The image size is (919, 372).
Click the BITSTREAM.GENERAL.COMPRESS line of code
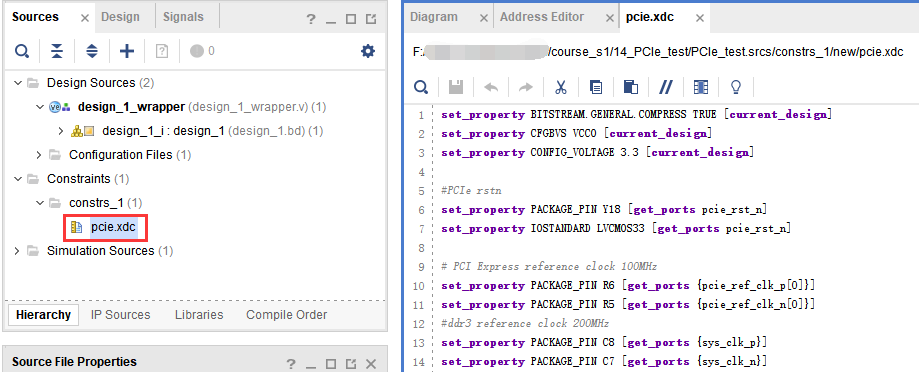click(637, 115)
